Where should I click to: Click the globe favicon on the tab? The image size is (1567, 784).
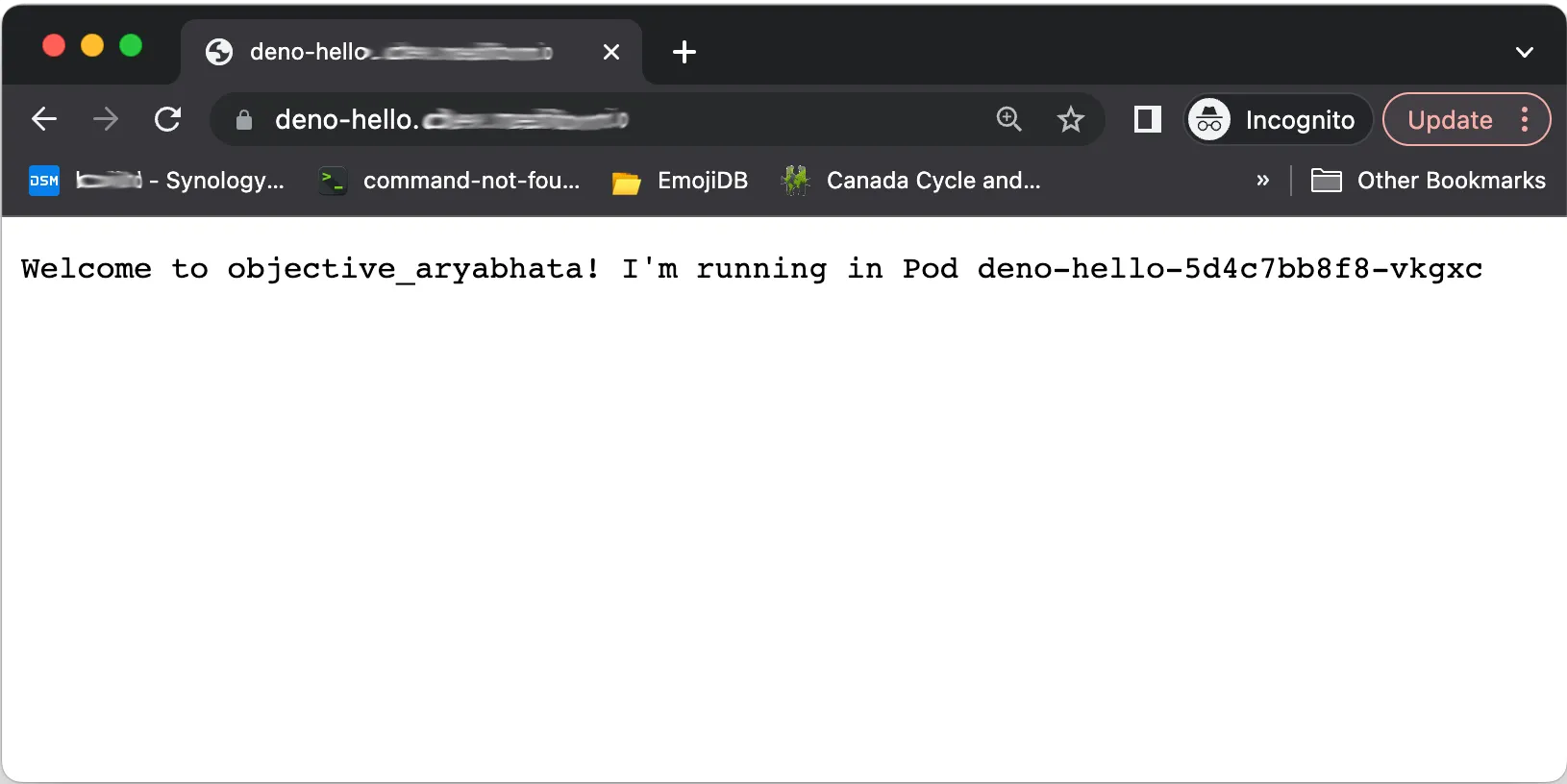[x=219, y=52]
